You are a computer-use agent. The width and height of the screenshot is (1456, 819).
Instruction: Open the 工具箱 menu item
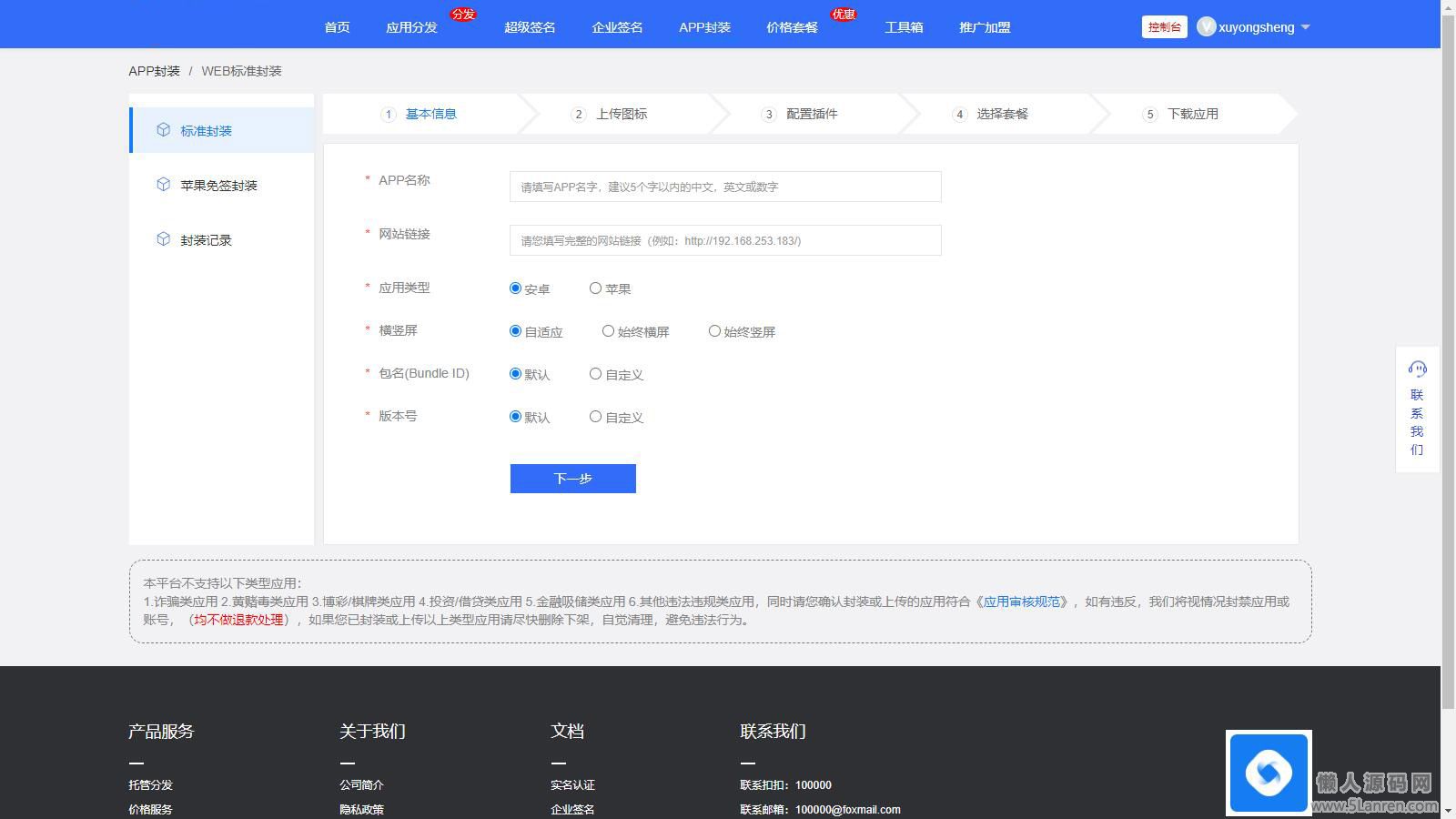click(x=904, y=27)
